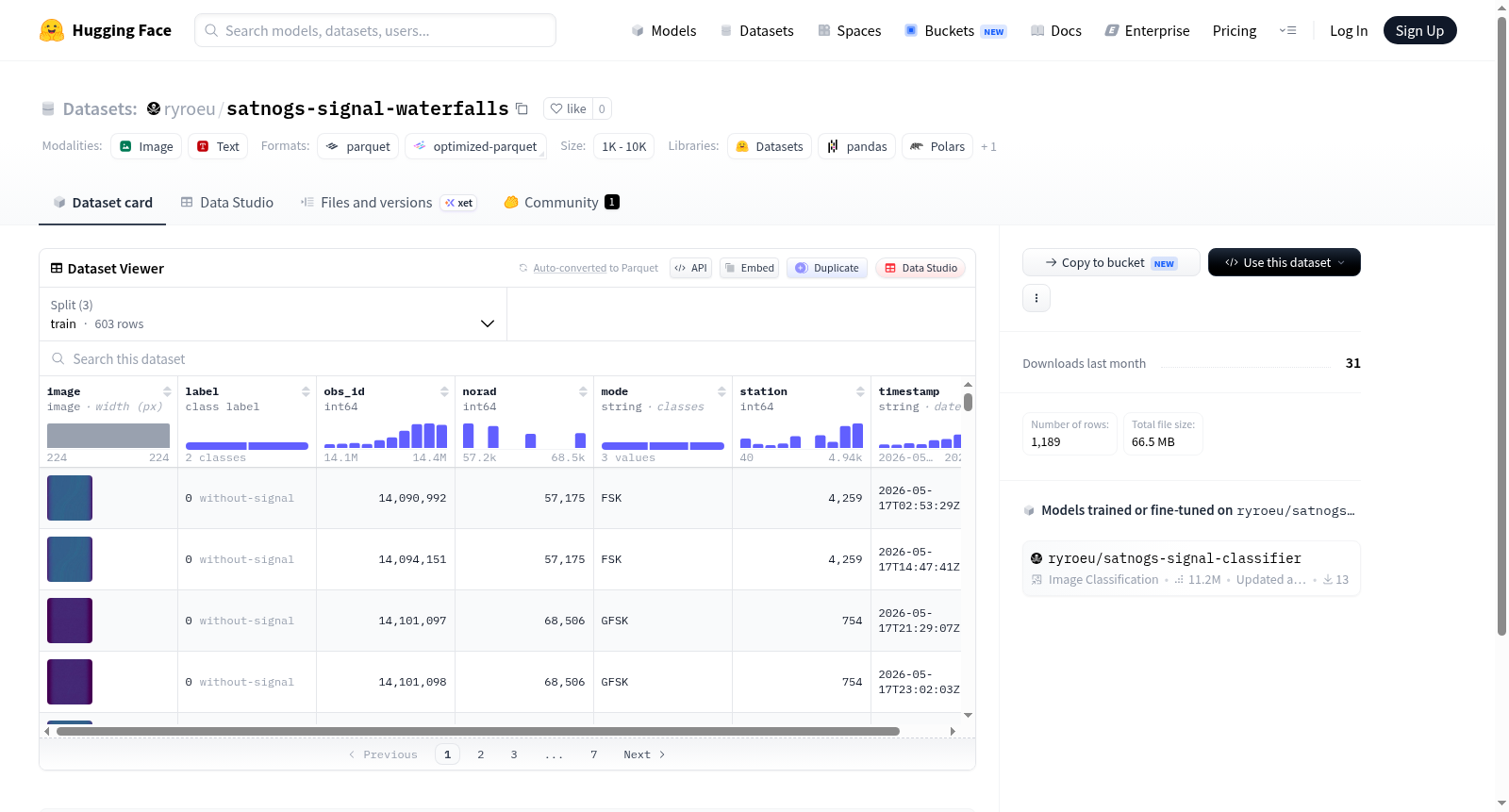Click the obs_id histogram distribution bar

tap(386, 436)
